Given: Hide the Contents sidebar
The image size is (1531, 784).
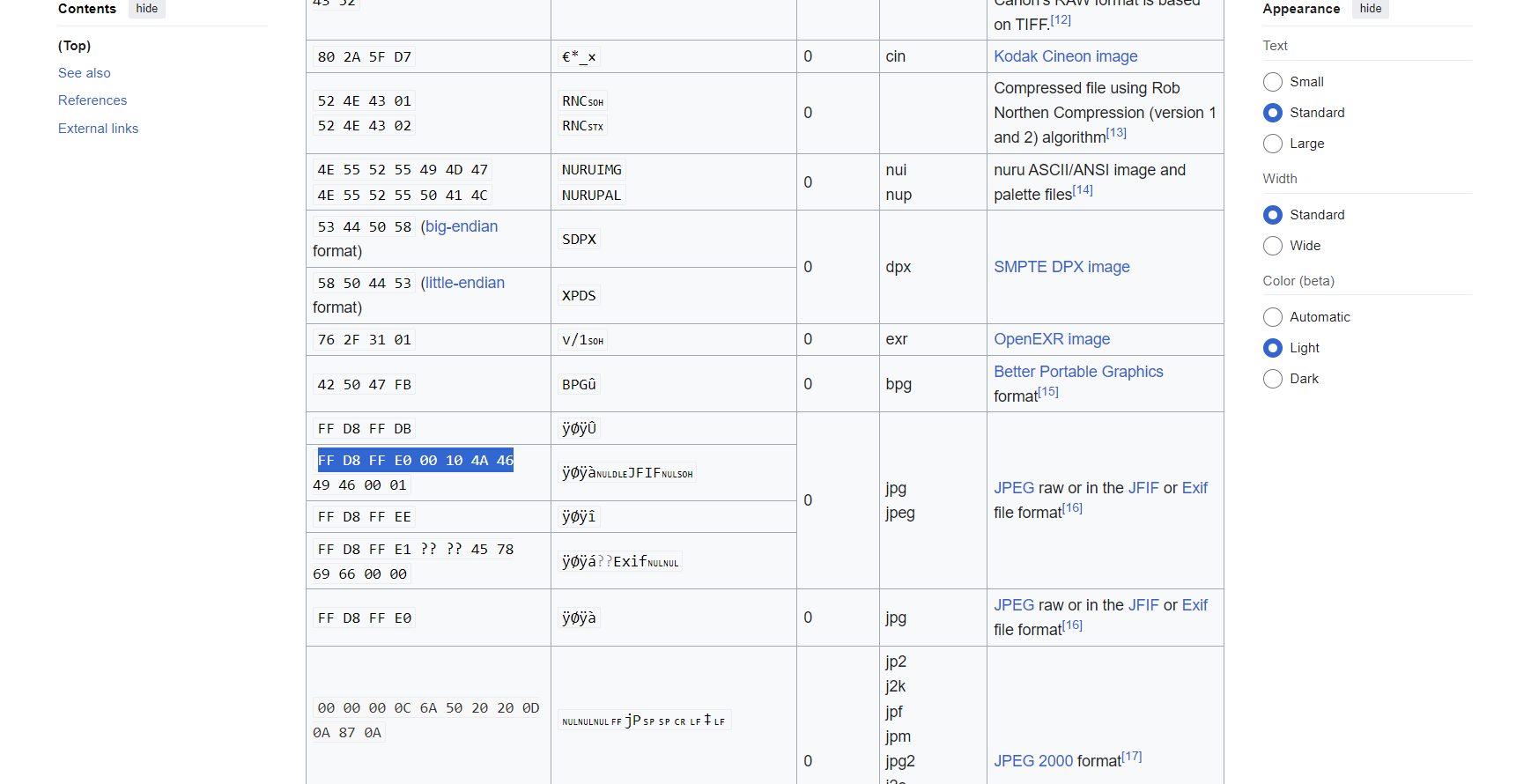Looking at the screenshot, I should pos(146,9).
